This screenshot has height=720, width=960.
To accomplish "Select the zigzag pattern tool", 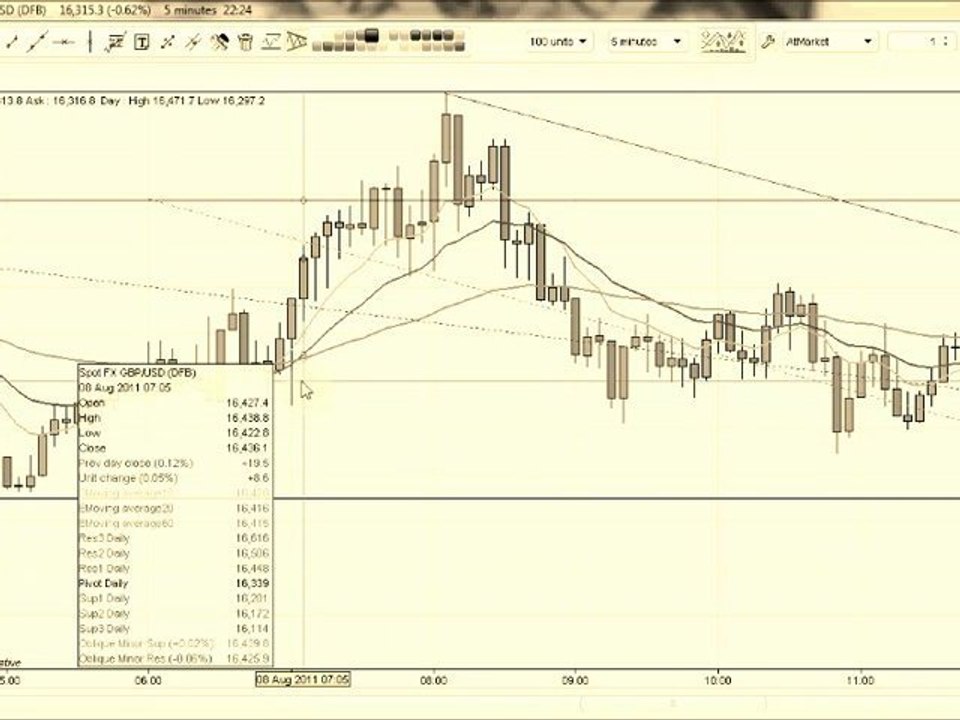I will [x=271, y=42].
